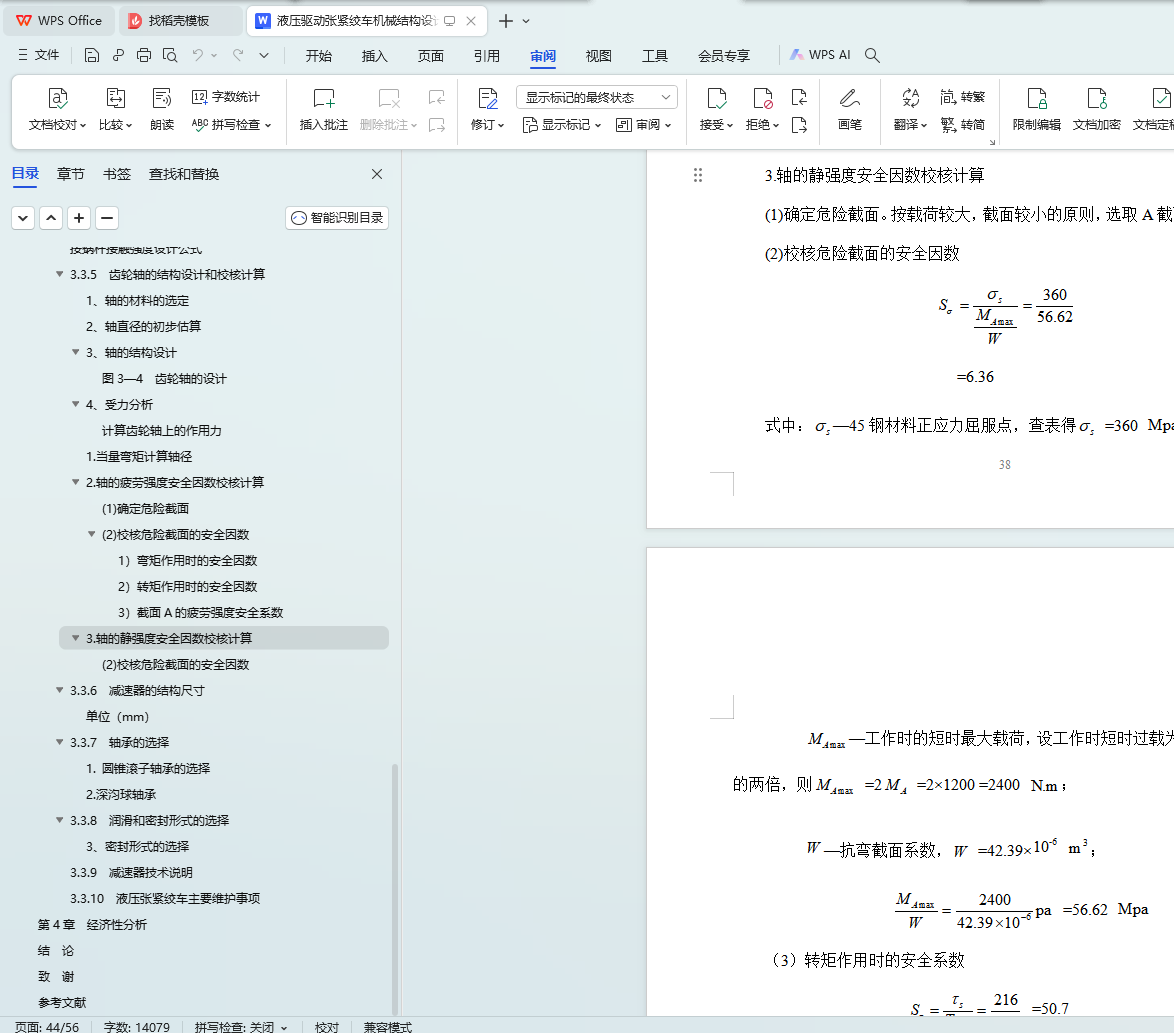Jump to 参考文献 in outline
The image size is (1174, 1033).
[x=62, y=1002]
